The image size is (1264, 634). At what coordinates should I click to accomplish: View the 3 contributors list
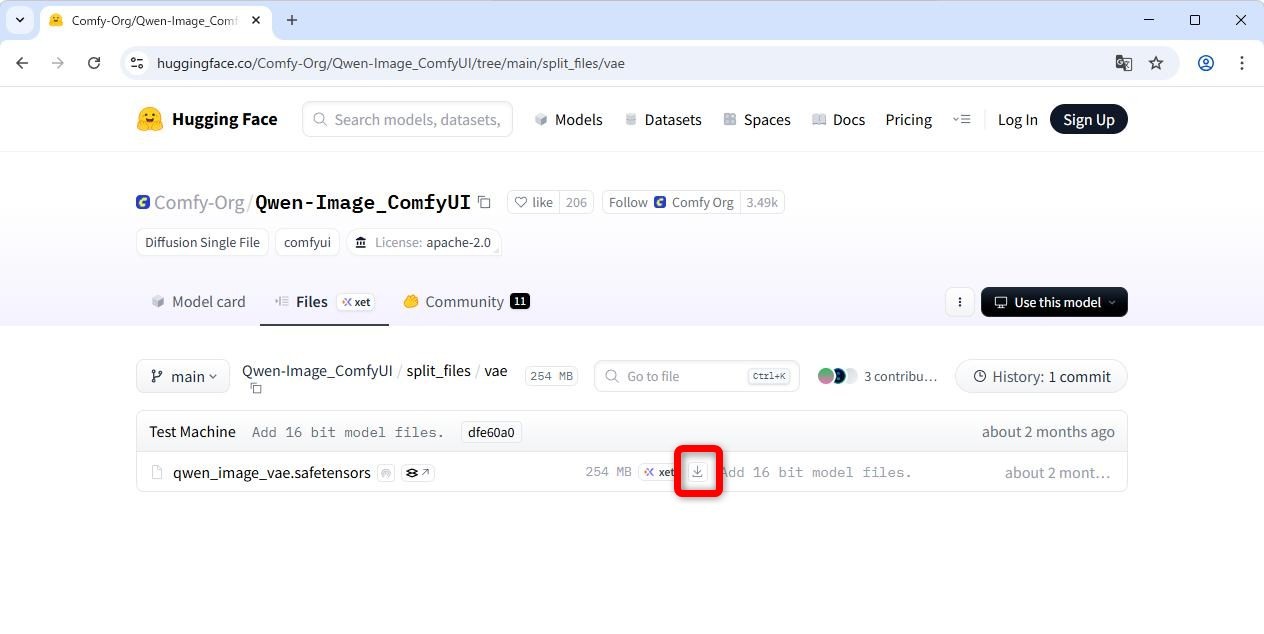coord(877,376)
